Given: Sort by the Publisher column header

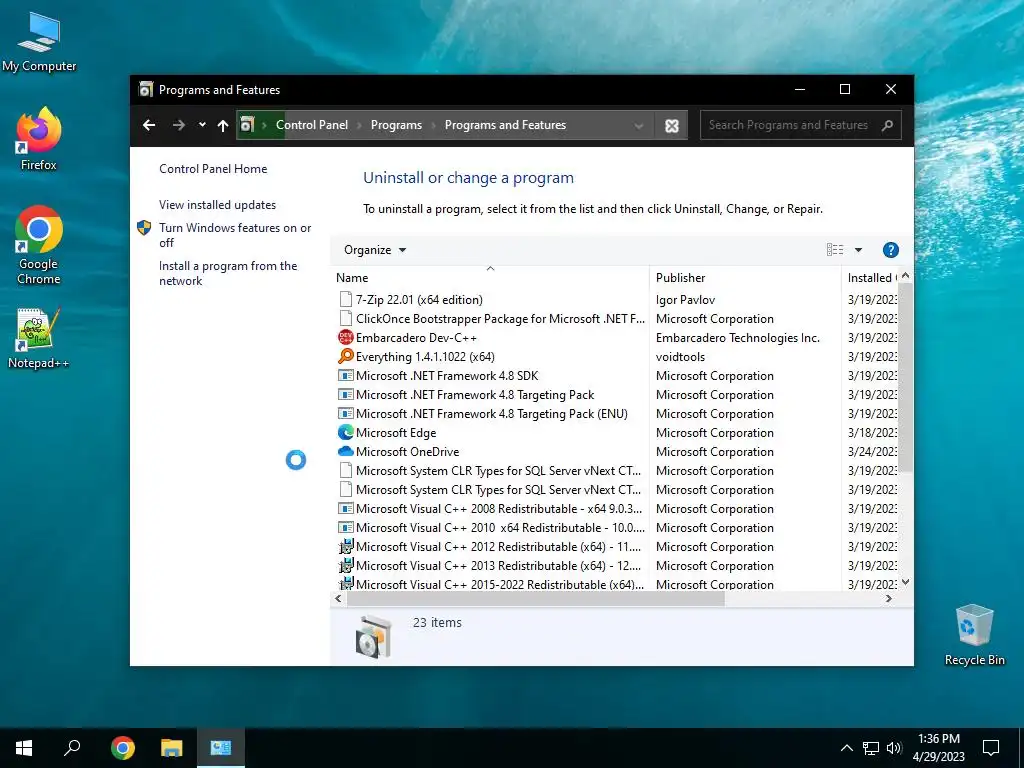Looking at the screenshot, I should pyautogui.click(x=745, y=278).
